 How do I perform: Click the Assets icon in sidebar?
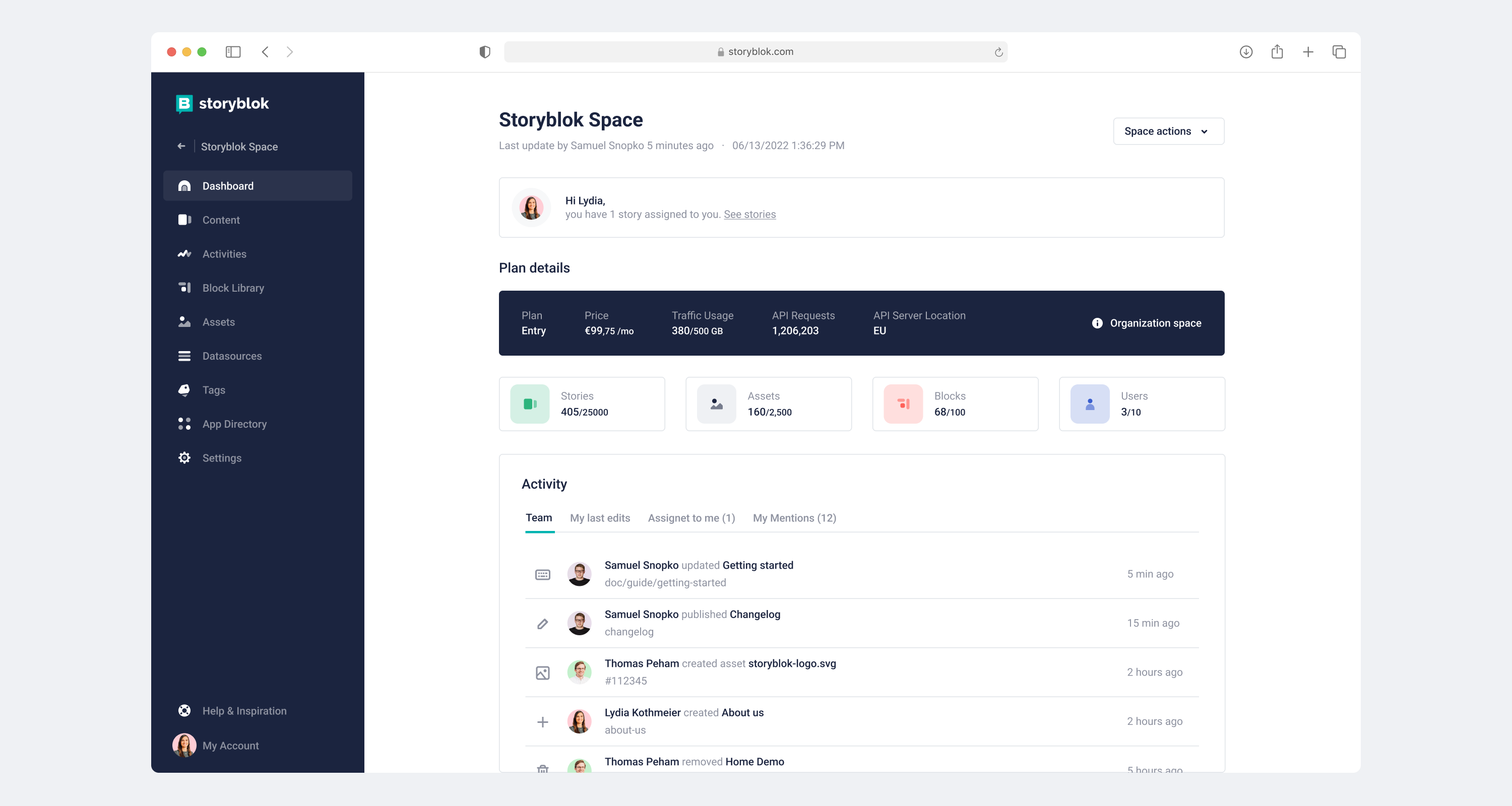(184, 321)
